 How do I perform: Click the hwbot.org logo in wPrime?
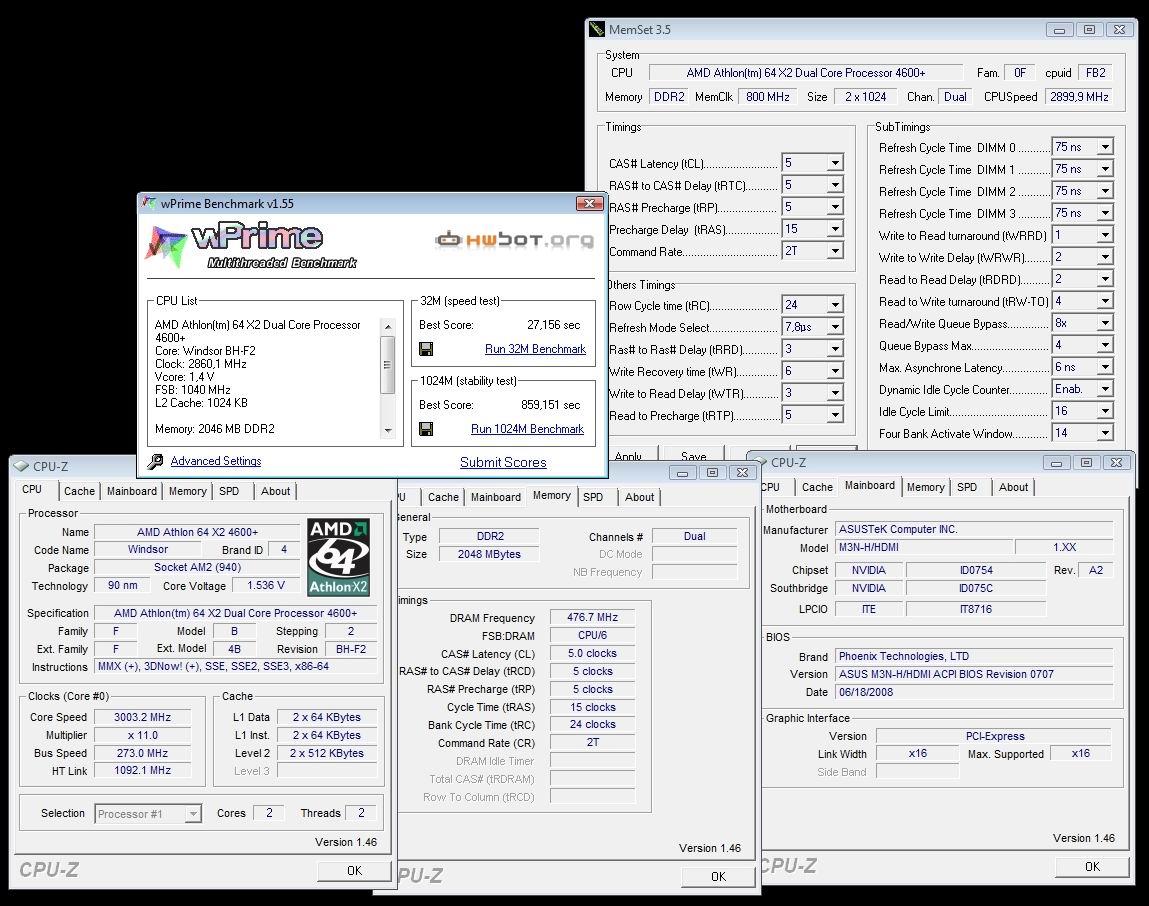[514, 240]
